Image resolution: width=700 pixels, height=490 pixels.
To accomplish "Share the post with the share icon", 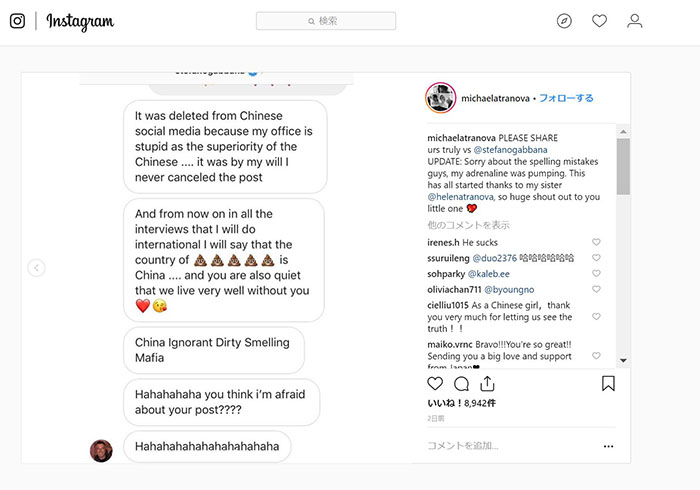I will [487, 383].
